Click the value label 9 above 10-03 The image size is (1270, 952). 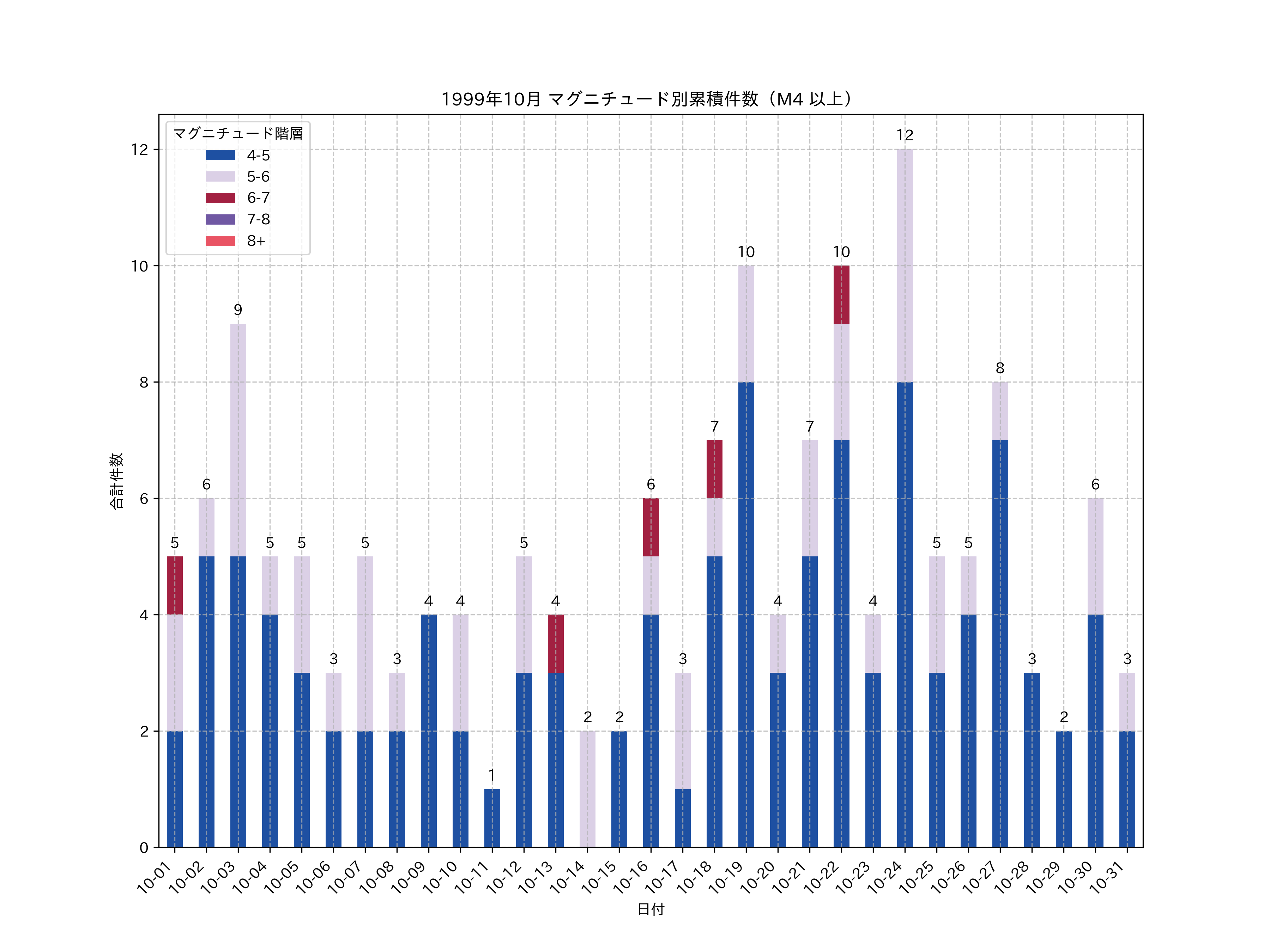[x=238, y=310]
